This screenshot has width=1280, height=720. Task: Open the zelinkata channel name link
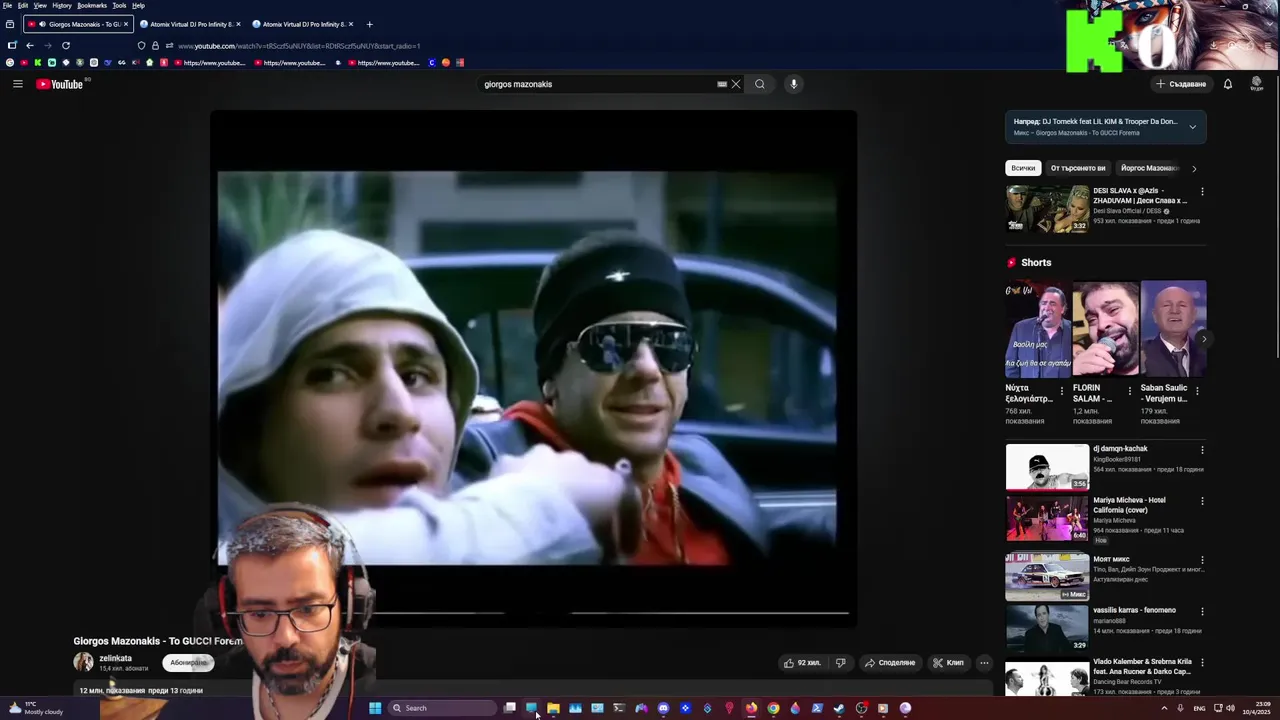click(115, 658)
